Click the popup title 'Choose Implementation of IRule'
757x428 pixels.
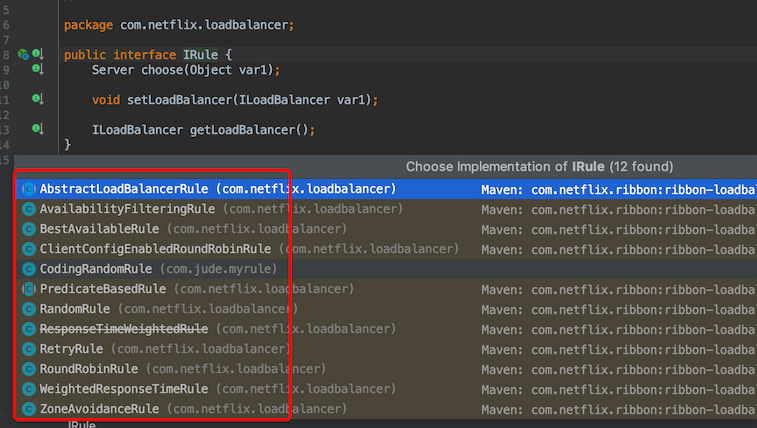pyautogui.click(x=539, y=166)
